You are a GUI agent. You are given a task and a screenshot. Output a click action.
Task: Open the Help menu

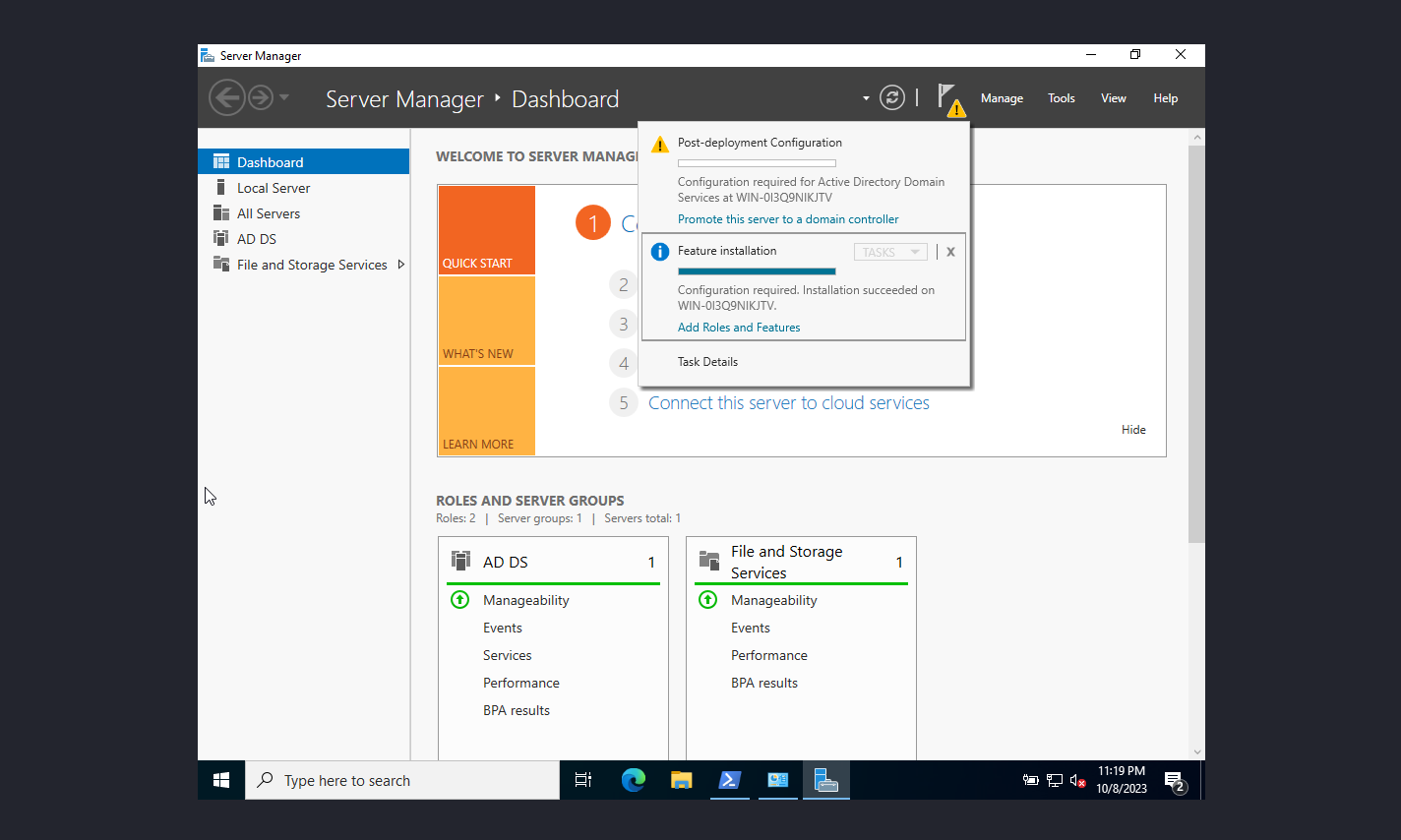1166,98
